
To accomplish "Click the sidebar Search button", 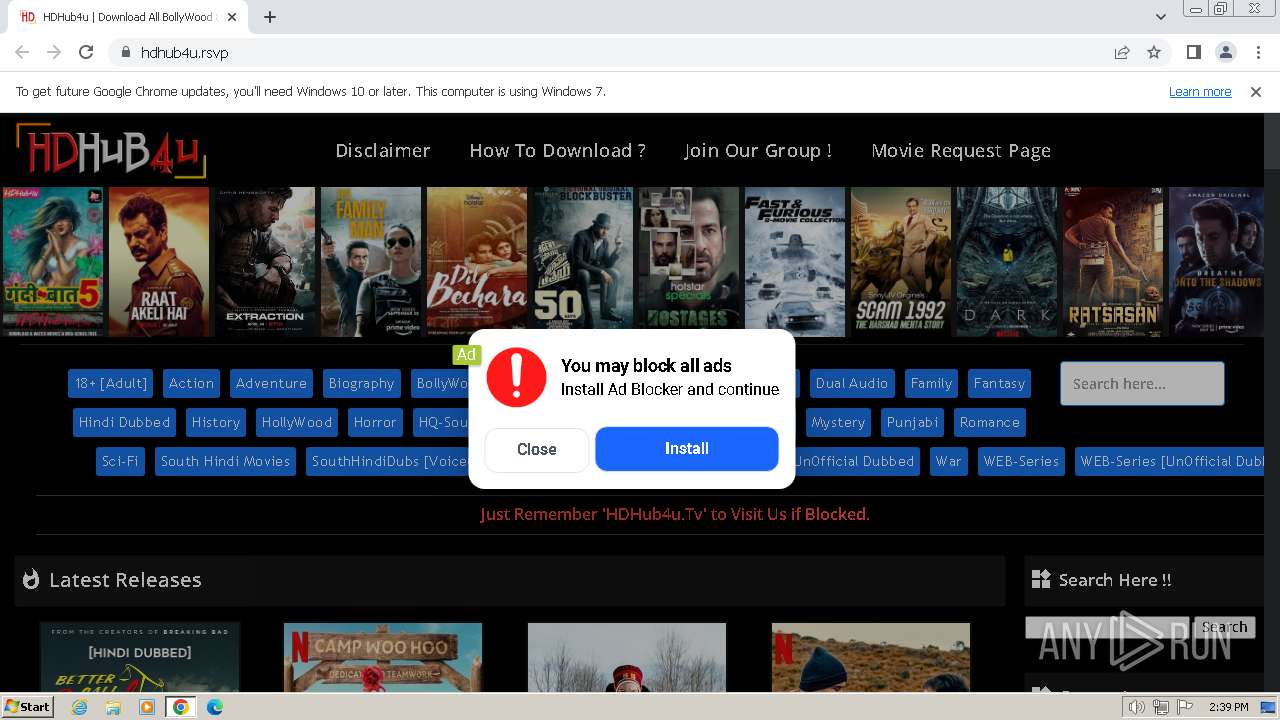I will 1224,627.
